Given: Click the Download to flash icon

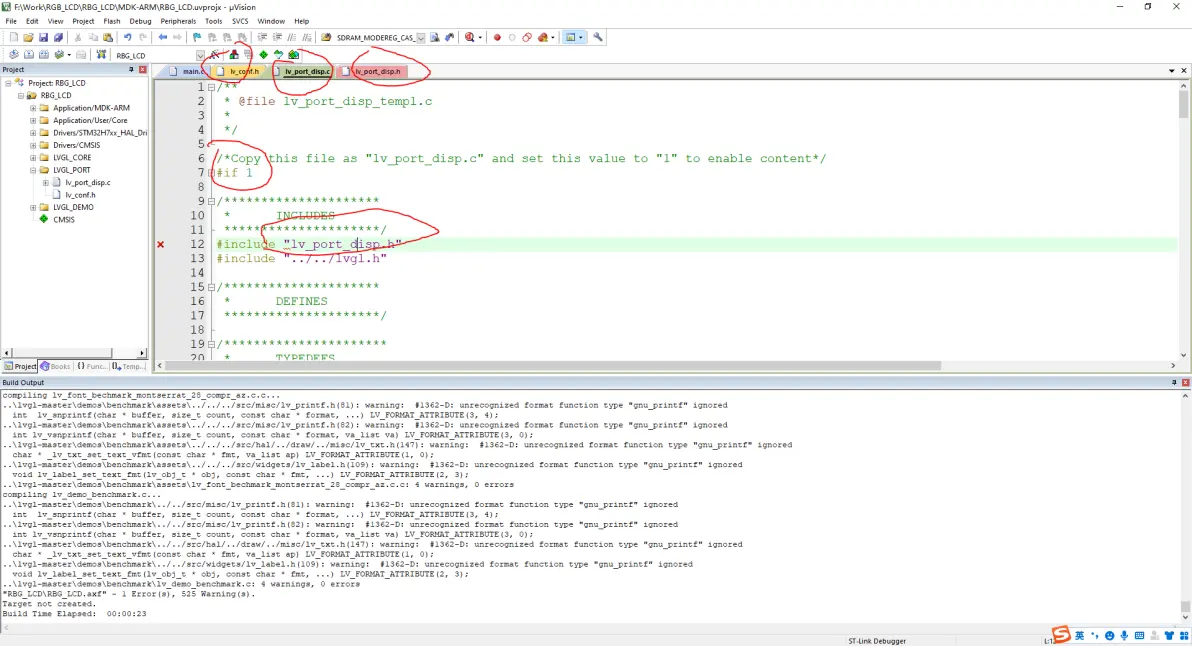Looking at the screenshot, I should click(x=100, y=55).
